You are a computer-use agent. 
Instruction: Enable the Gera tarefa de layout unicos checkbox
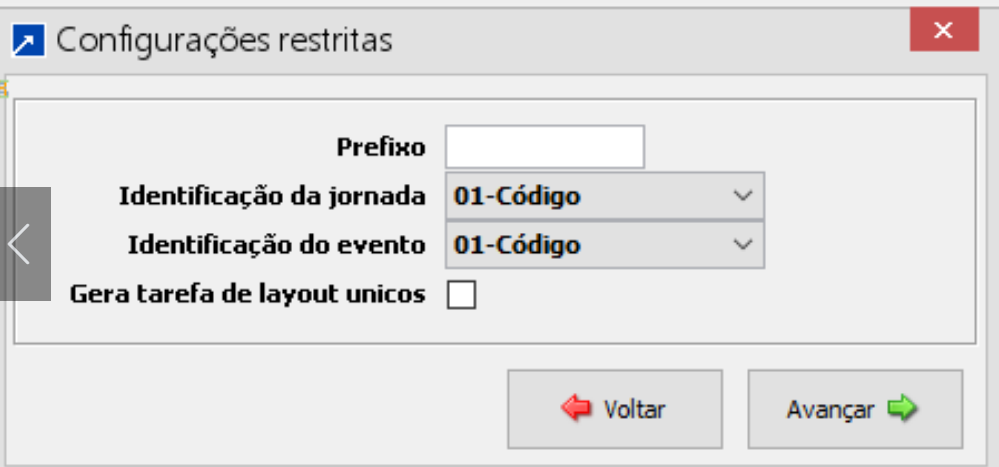click(x=461, y=295)
